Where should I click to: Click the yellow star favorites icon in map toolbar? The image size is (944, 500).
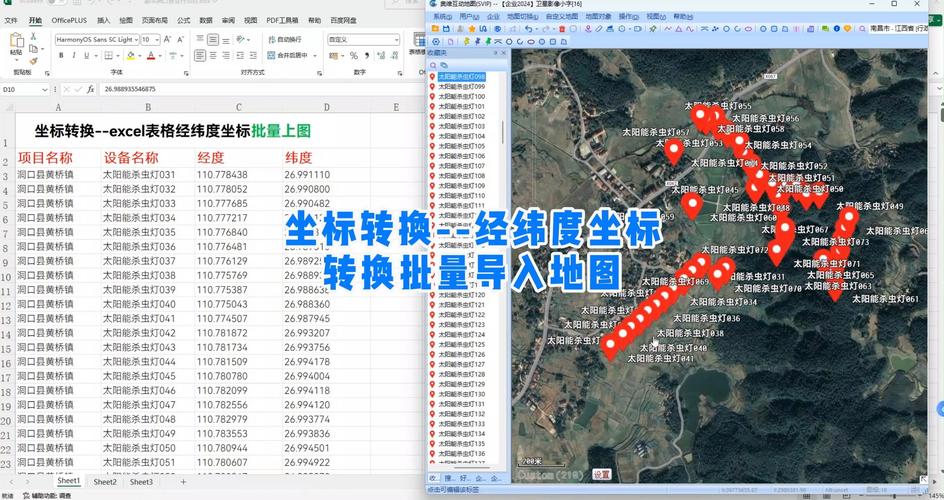click(x=472, y=29)
